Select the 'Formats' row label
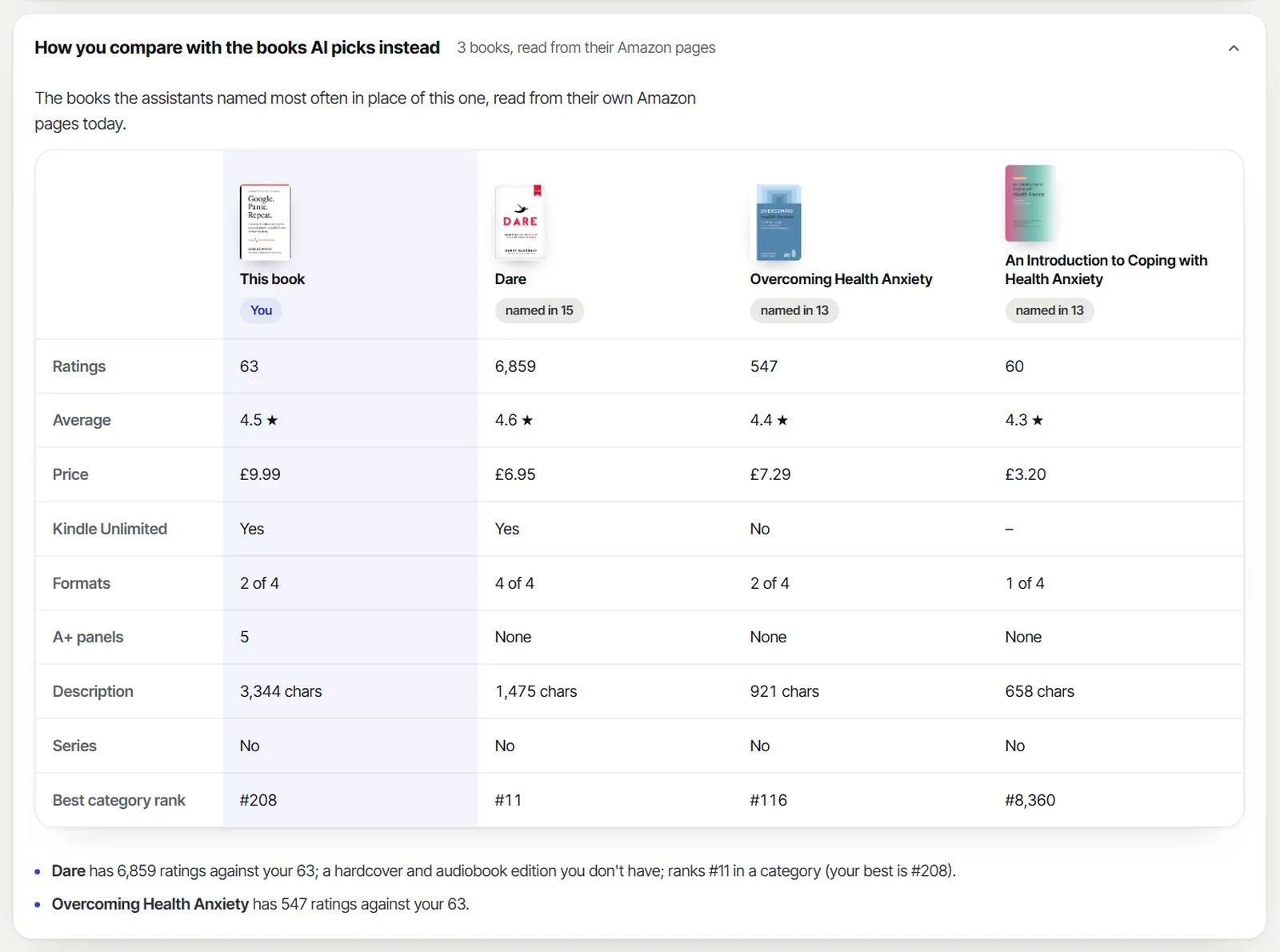This screenshot has height=952, width=1280. pos(82,583)
